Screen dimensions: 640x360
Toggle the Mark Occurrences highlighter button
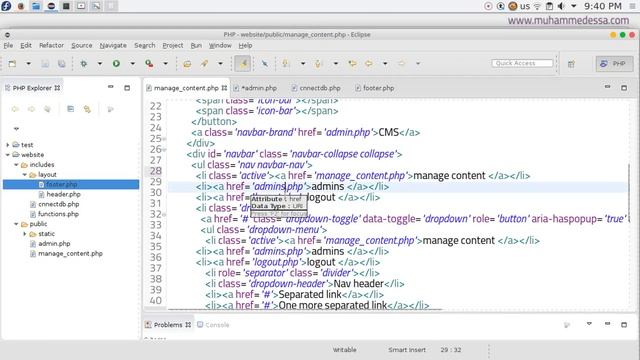click(243, 64)
